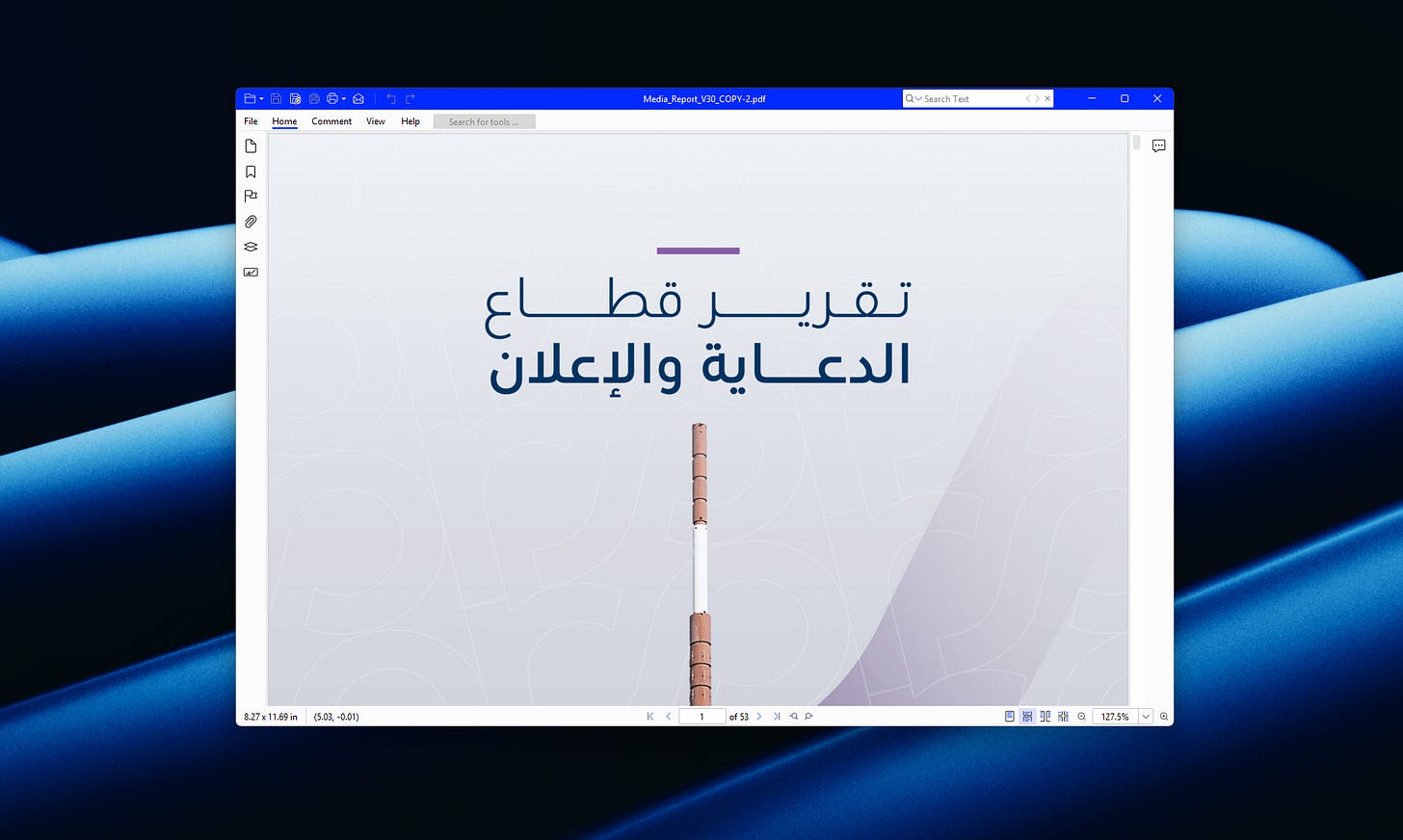Viewport: 1403px width, 840px height.
Task: Go to the first page
Action: coord(650,717)
